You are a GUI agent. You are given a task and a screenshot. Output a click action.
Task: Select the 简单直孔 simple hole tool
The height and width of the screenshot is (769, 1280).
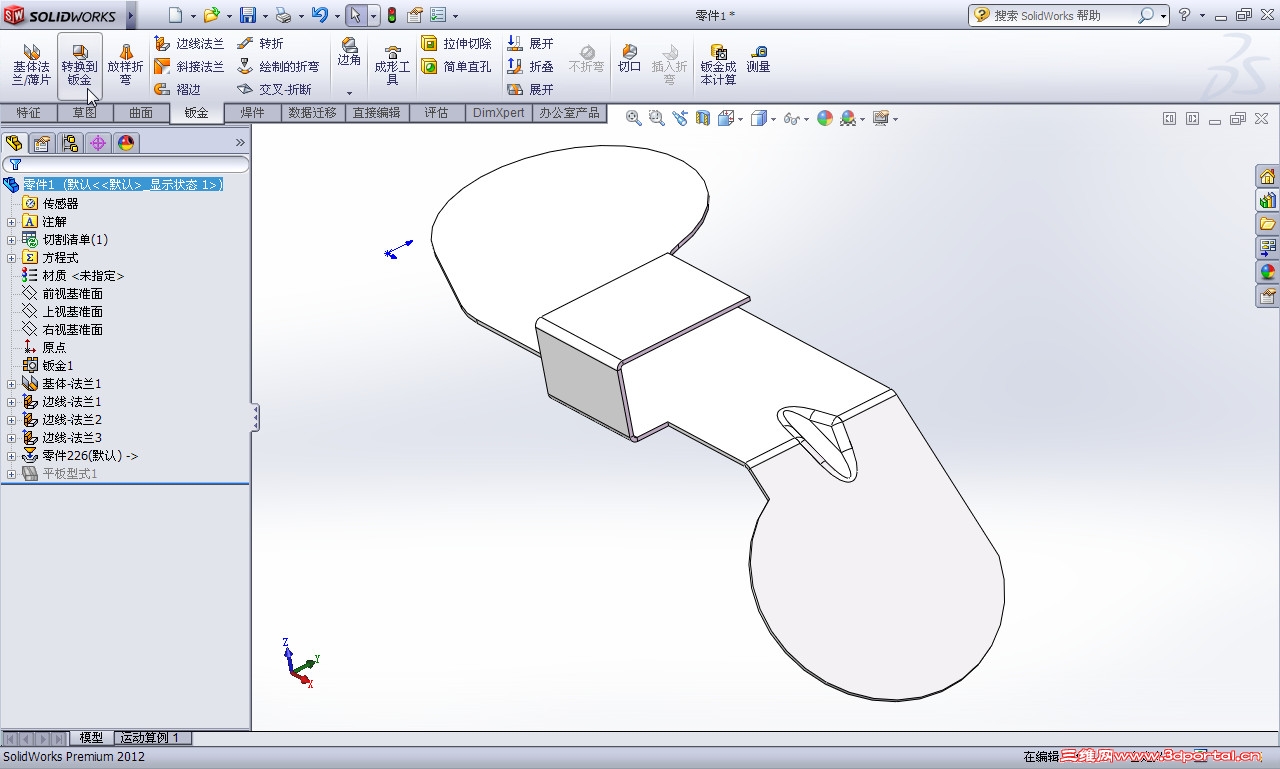pyautogui.click(x=456, y=67)
